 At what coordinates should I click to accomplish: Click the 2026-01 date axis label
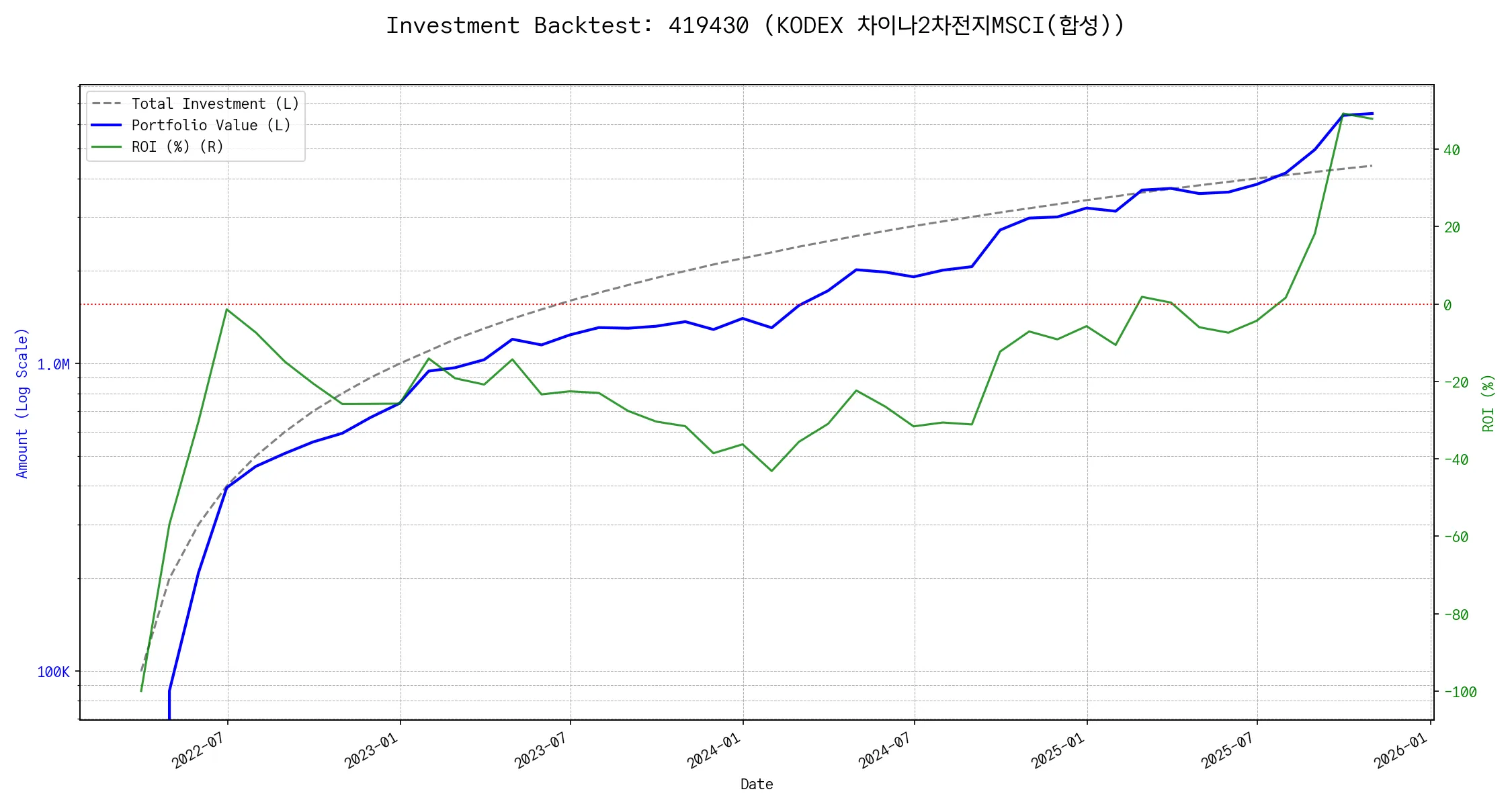(1401, 750)
